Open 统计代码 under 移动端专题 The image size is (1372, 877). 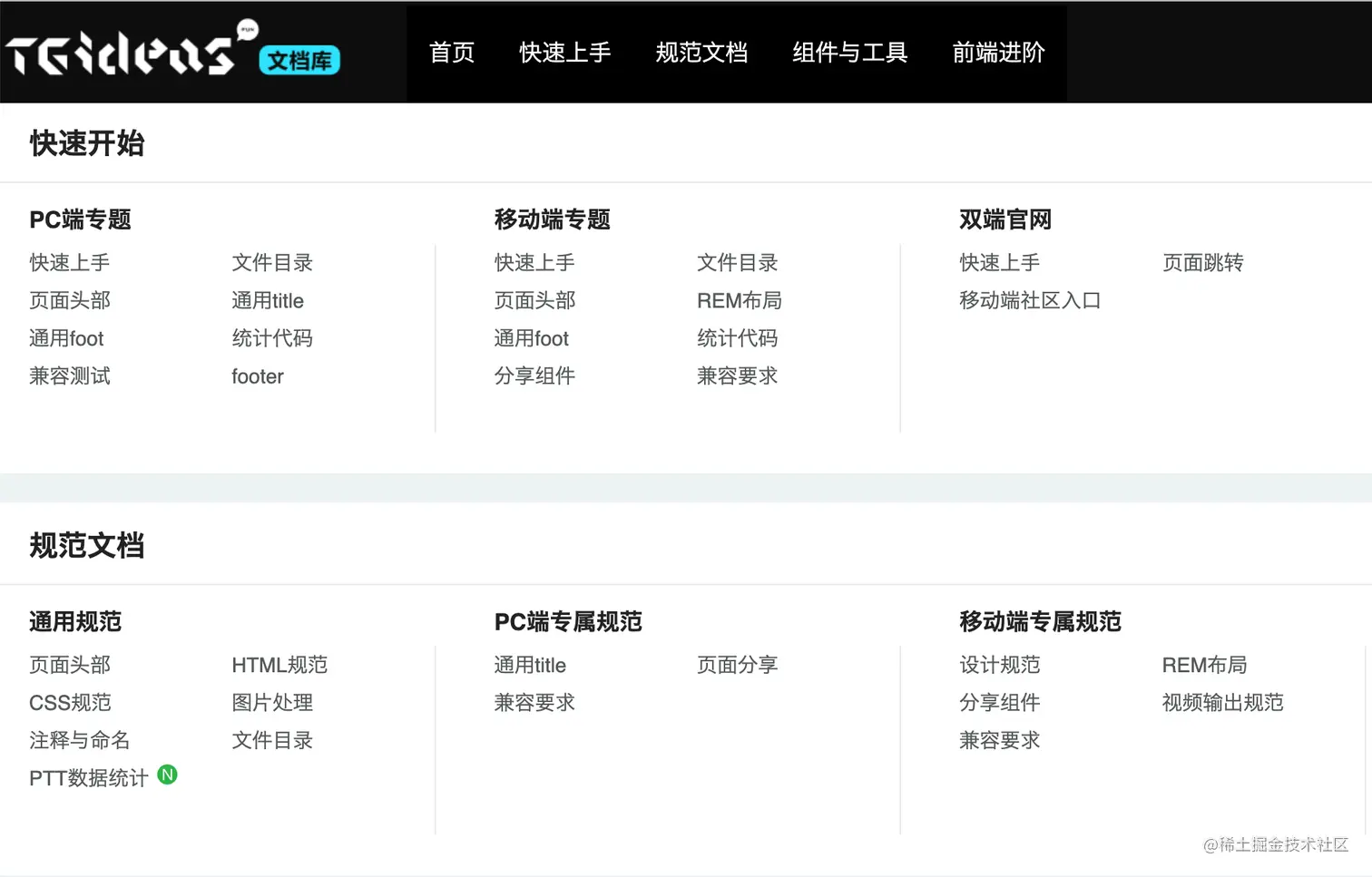(x=738, y=338)
